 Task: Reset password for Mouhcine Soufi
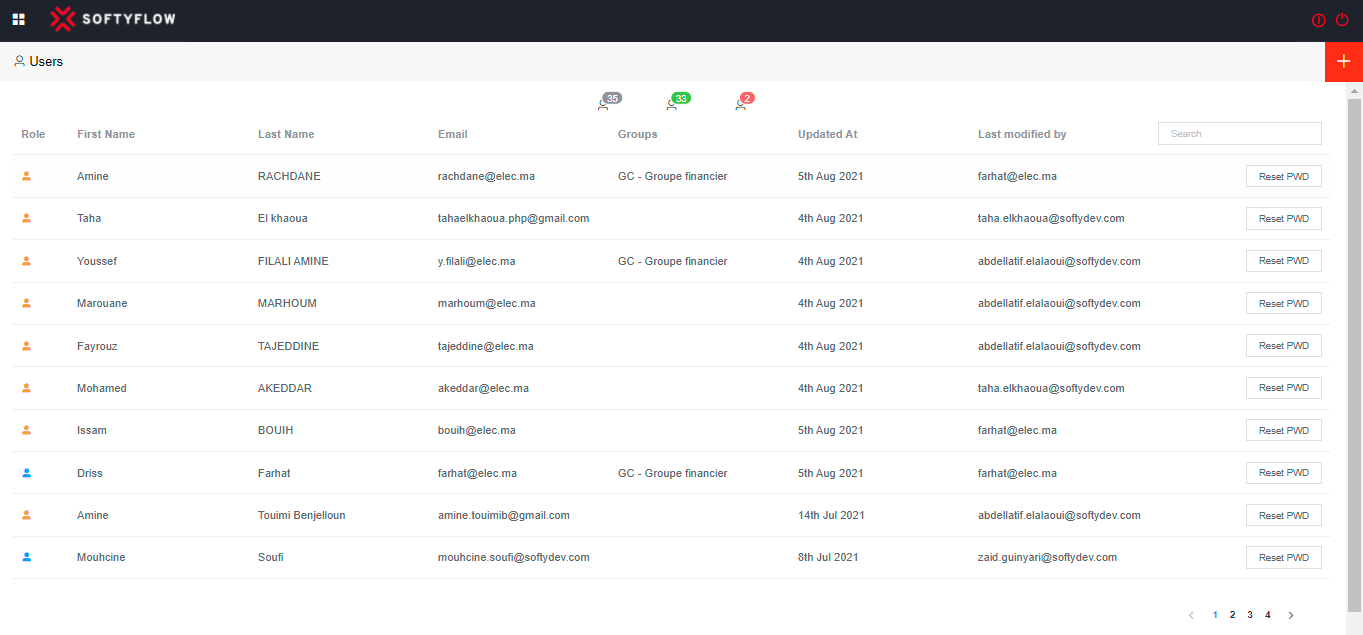(1284, 557)
